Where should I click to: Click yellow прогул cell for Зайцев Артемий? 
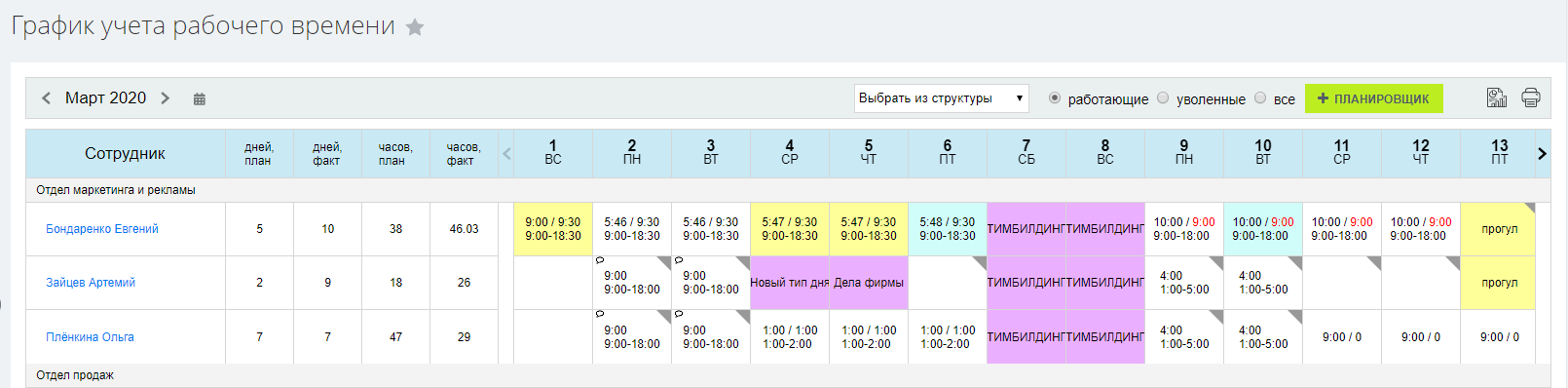[x=1498, y=283]
